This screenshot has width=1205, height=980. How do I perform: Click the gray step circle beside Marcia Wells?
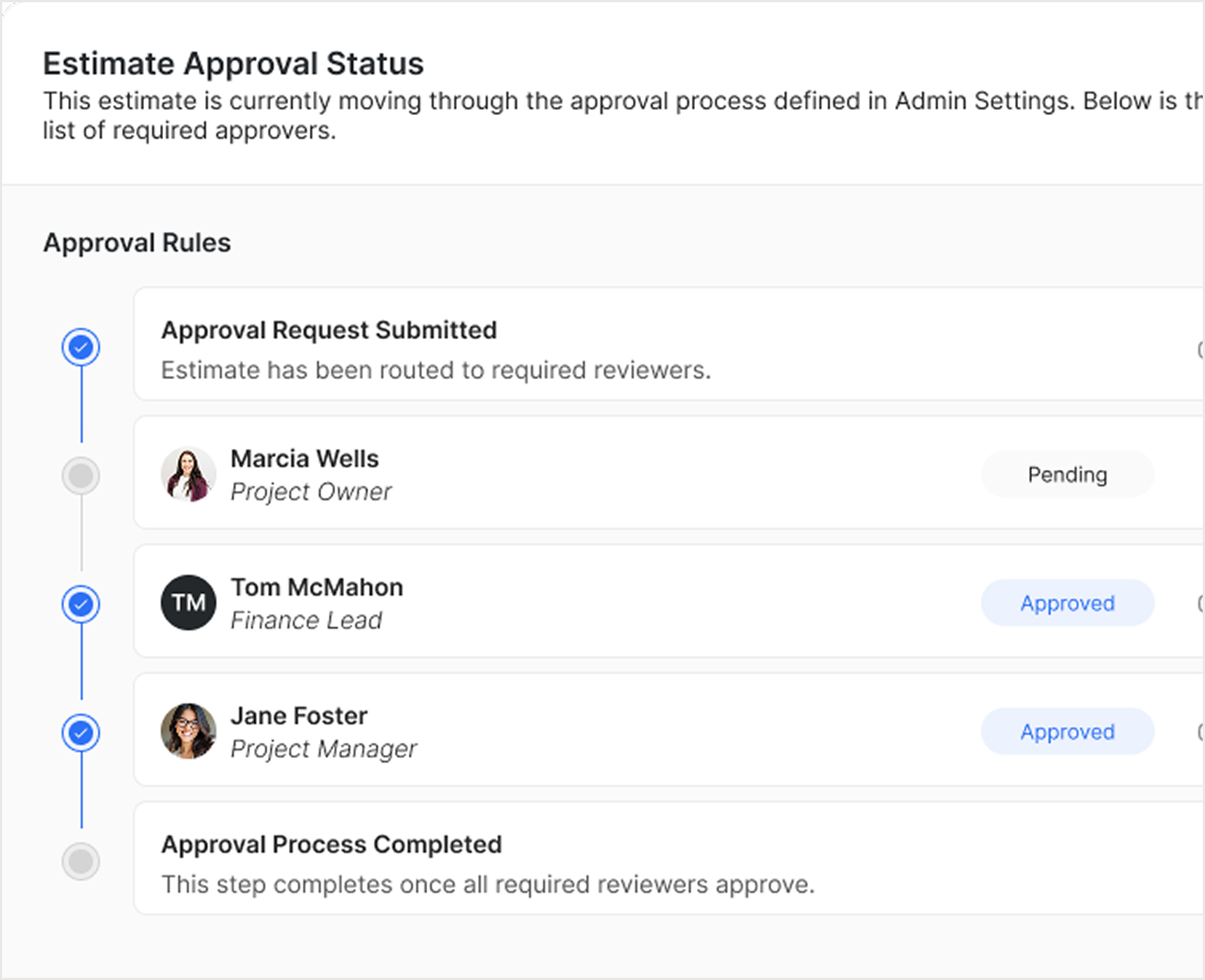point(81,476)
